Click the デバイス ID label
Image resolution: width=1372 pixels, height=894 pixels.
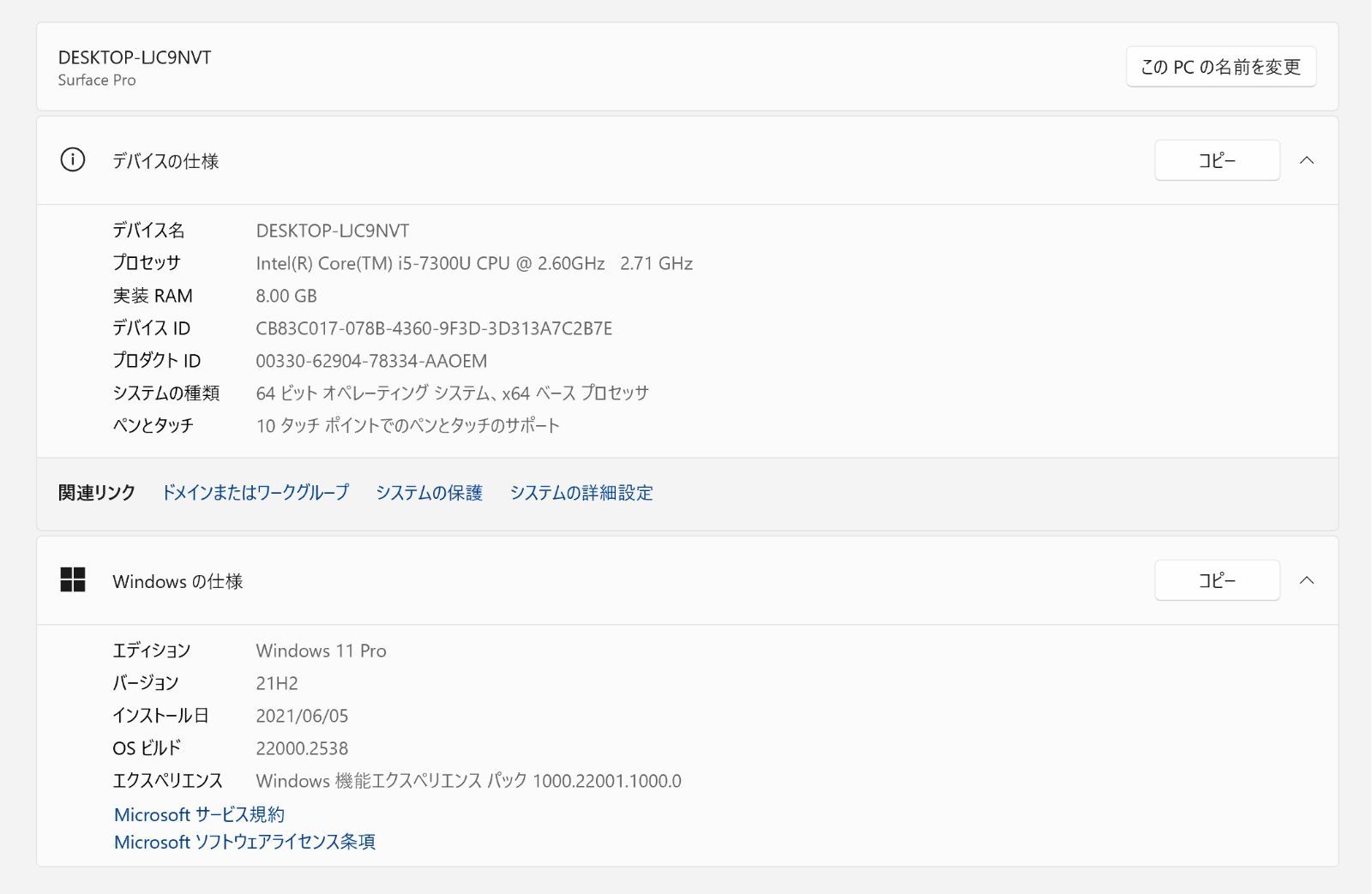click(x=151, y=328)
